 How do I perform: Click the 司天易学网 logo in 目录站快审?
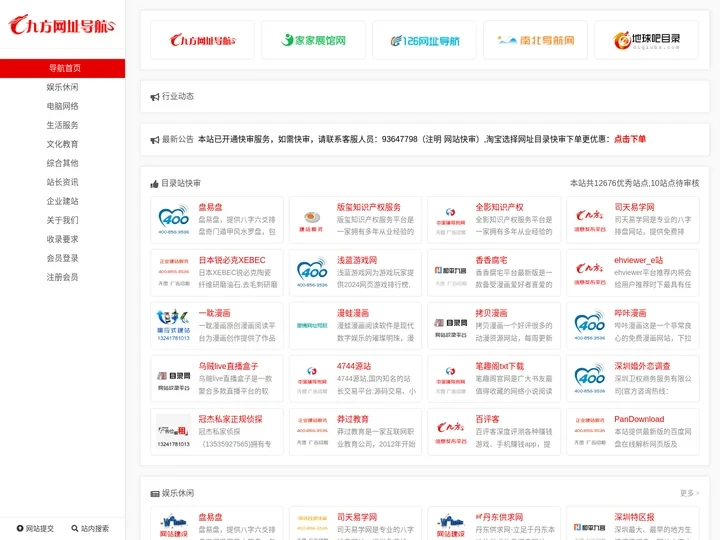(590, 219)
